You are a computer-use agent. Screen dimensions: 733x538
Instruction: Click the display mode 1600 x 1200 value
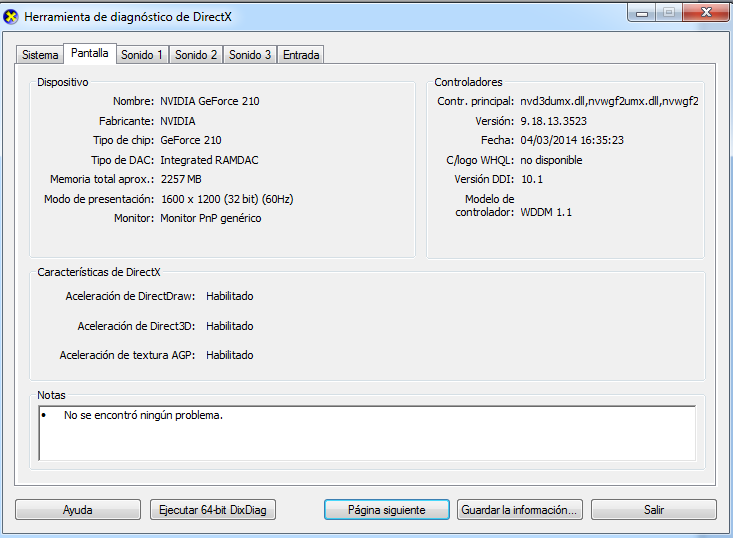coord(227,199)
